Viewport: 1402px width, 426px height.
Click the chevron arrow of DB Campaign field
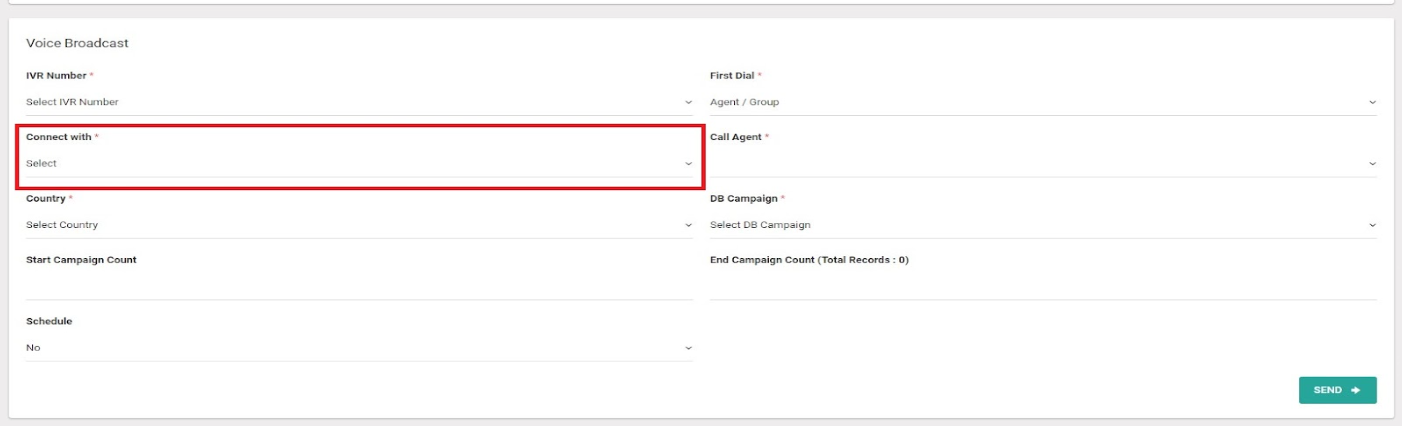[x=1372, y=225]
